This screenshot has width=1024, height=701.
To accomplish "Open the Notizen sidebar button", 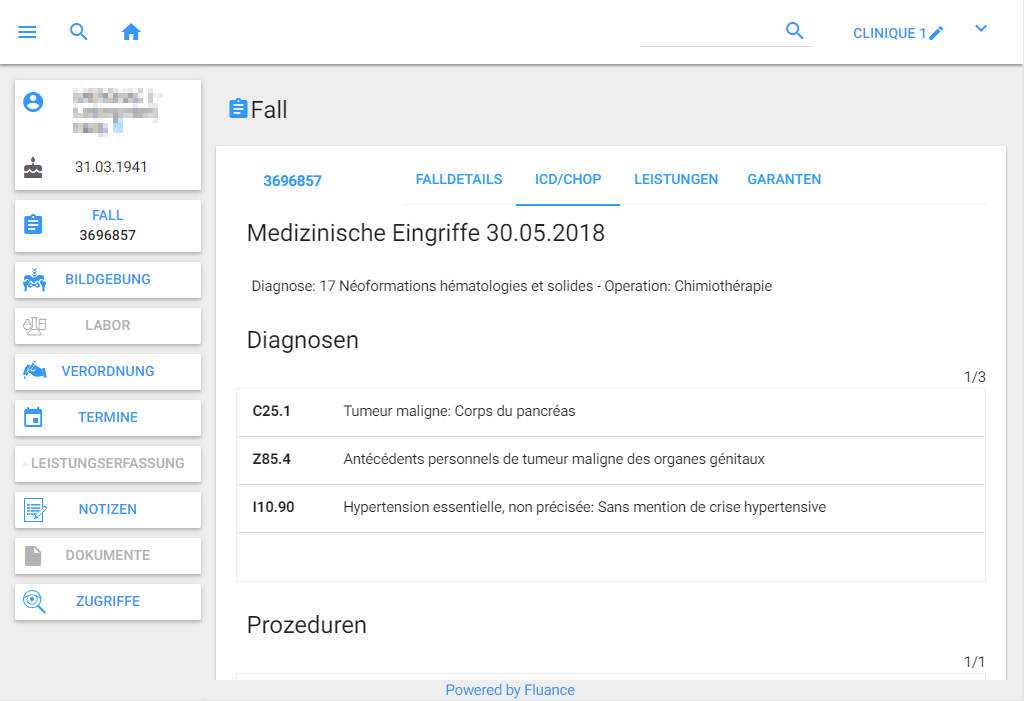I will click(x=108, y=509).
